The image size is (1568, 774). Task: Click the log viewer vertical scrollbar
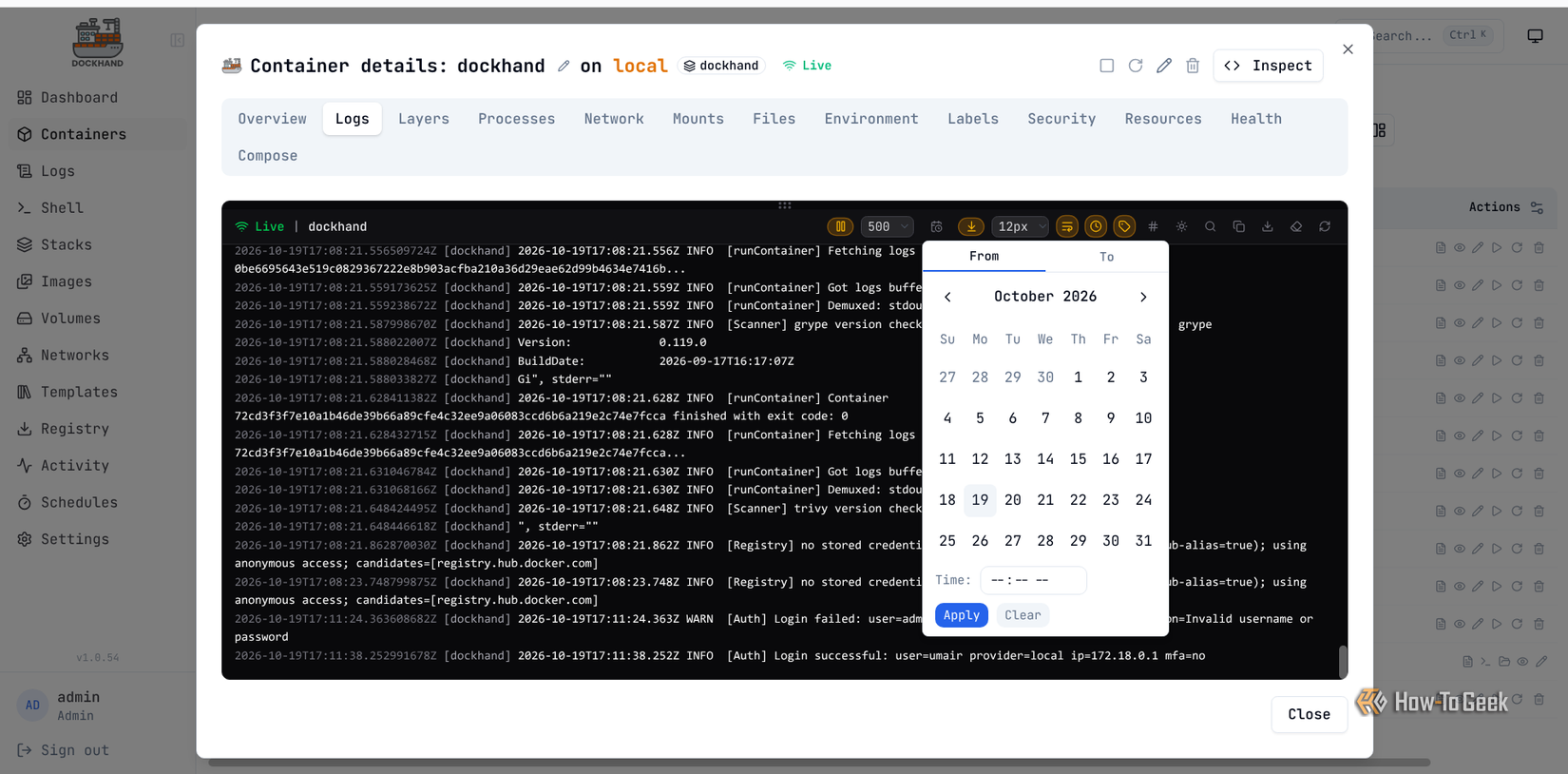point(1343,662)
